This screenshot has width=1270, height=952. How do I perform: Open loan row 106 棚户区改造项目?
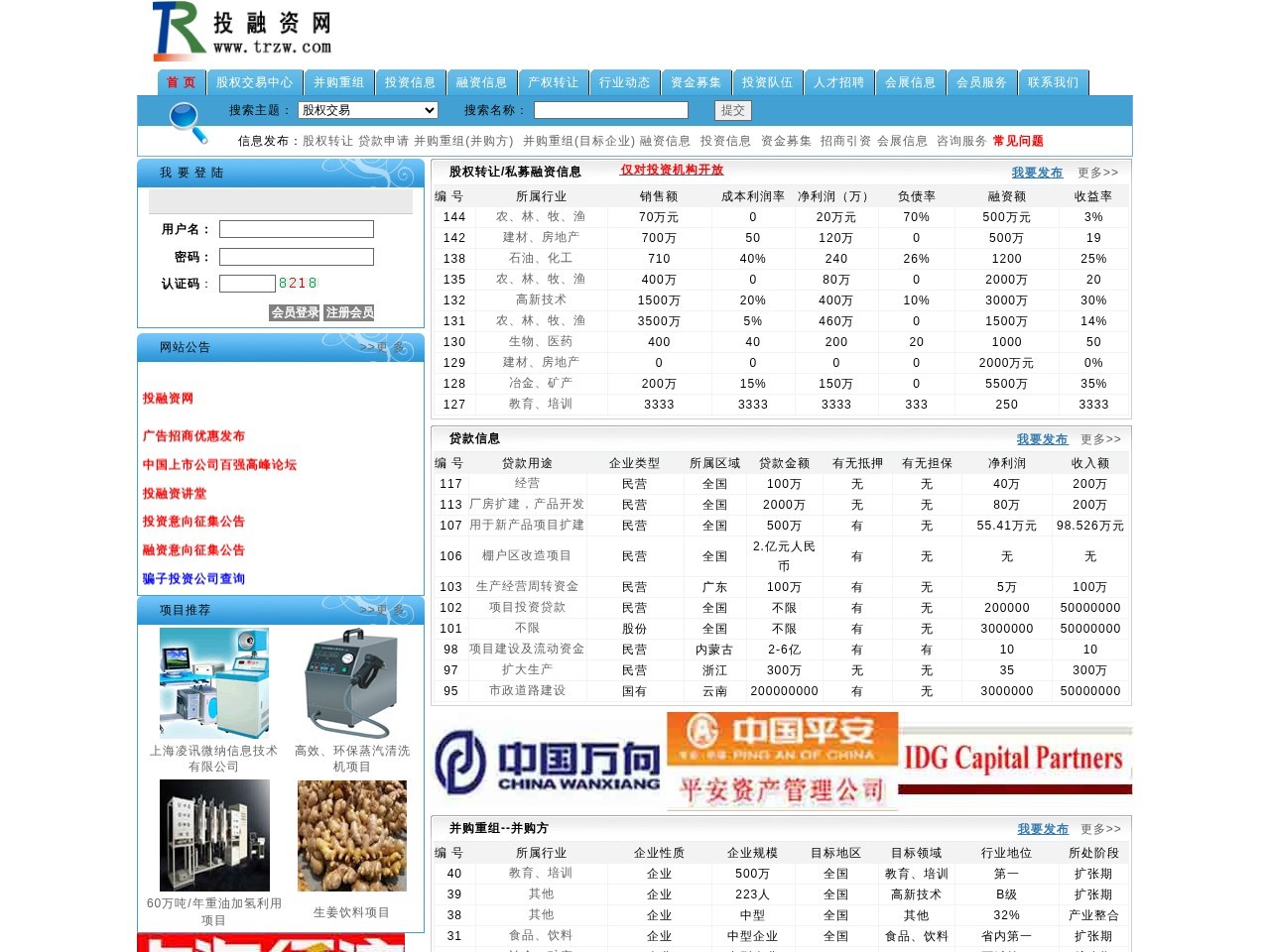tap(527, 555)
